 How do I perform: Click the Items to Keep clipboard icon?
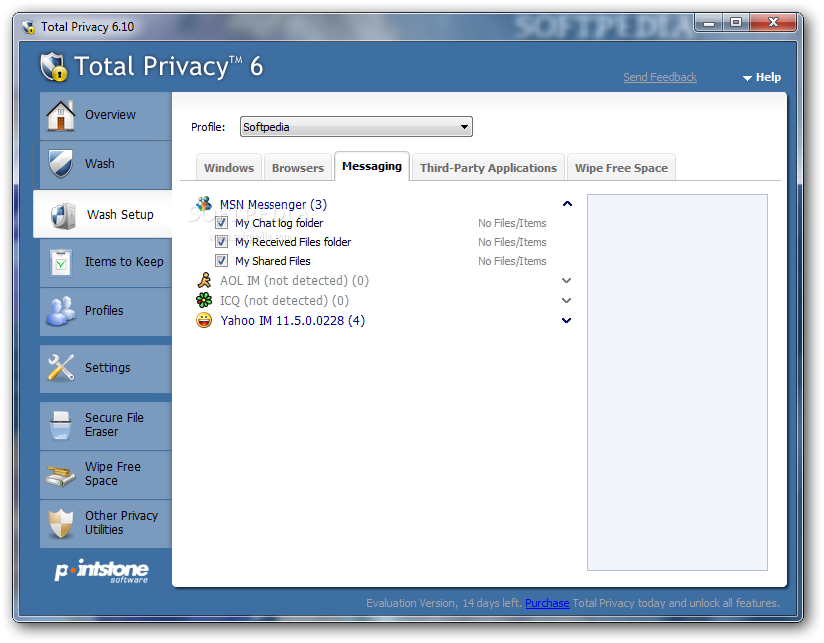point(61,262)
